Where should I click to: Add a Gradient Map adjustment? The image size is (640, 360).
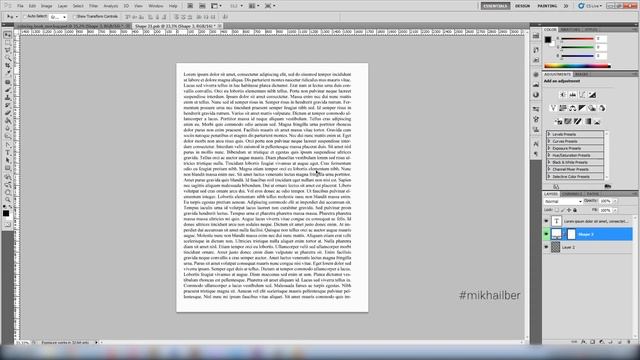(x=588, y=122)
